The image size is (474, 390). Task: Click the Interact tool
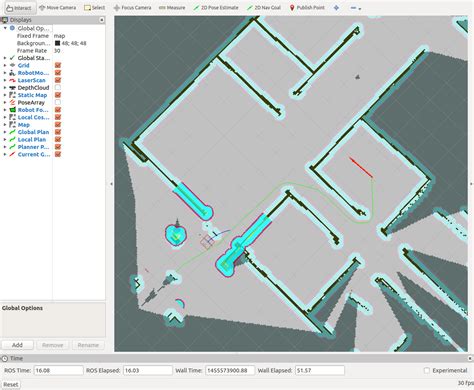[19, 7]
